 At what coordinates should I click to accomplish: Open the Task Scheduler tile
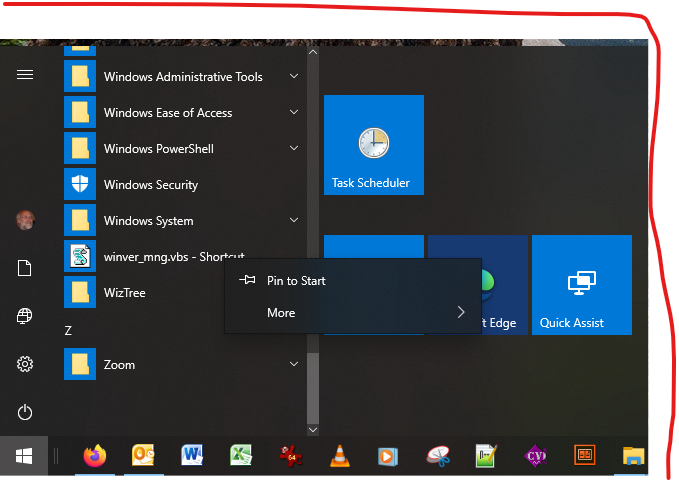click(x=374, y=145)
